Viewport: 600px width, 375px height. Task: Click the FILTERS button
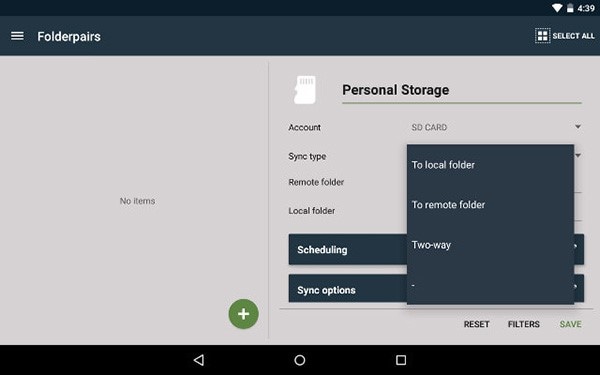pos(523,324)
